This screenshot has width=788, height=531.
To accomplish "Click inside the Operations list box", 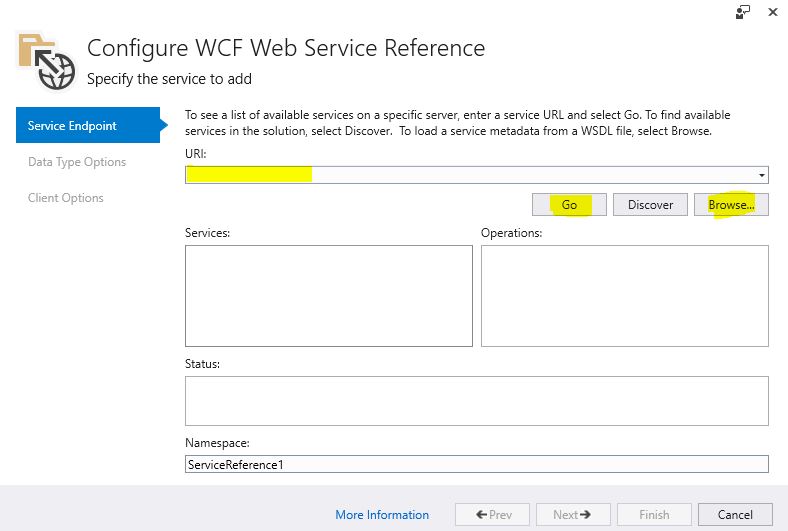I will pyautogui.click(x=625, y=296).
